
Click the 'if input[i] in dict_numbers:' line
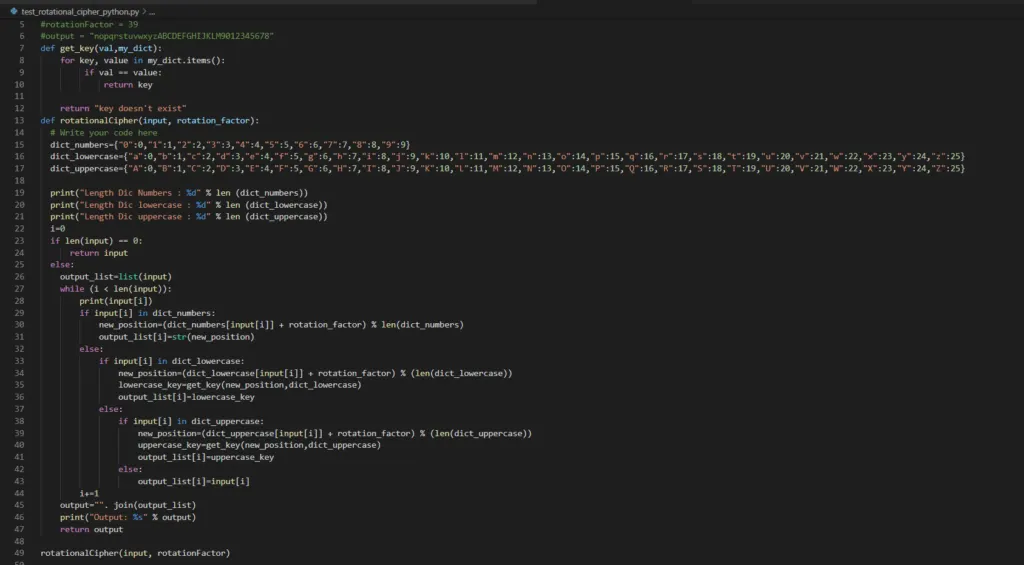point(147,313)
